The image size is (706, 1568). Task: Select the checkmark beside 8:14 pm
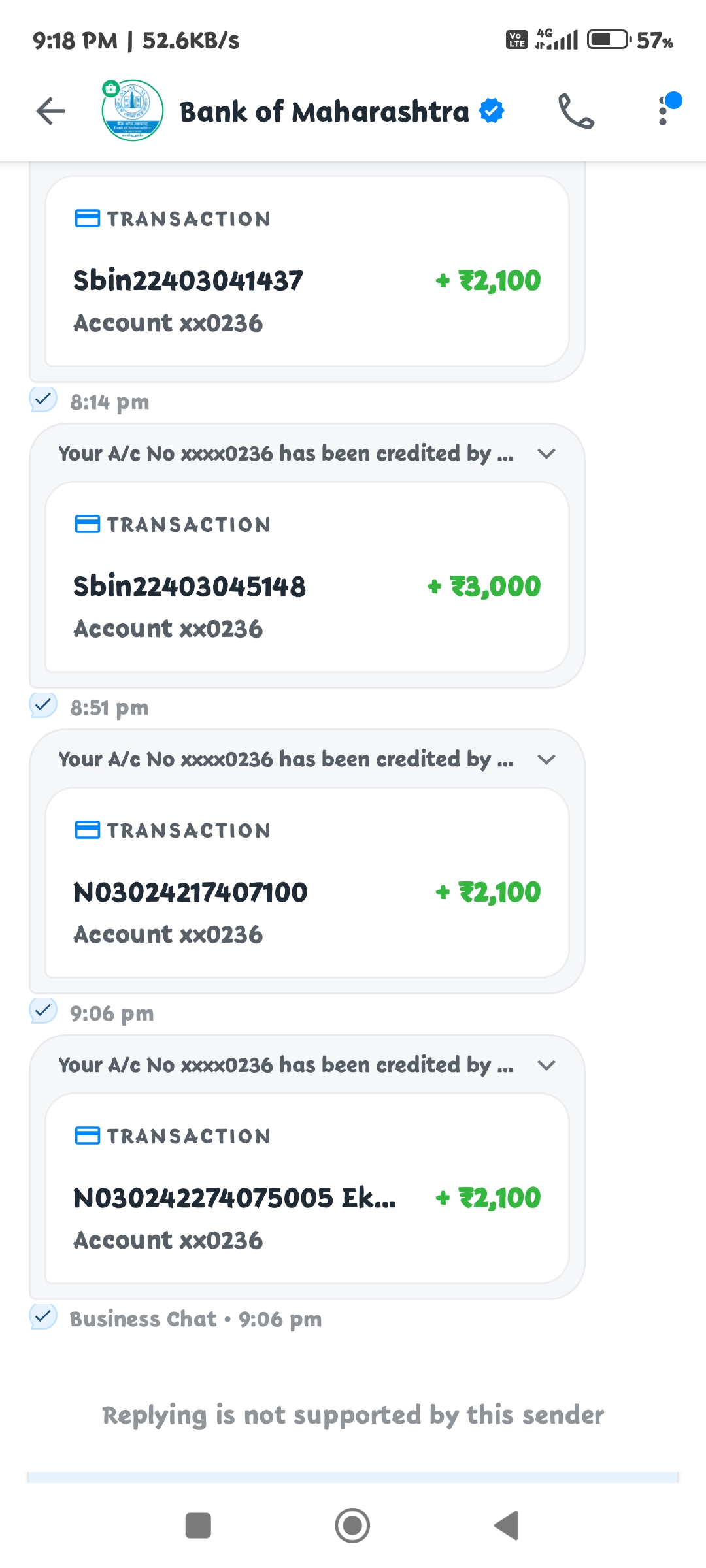point(43,399)
